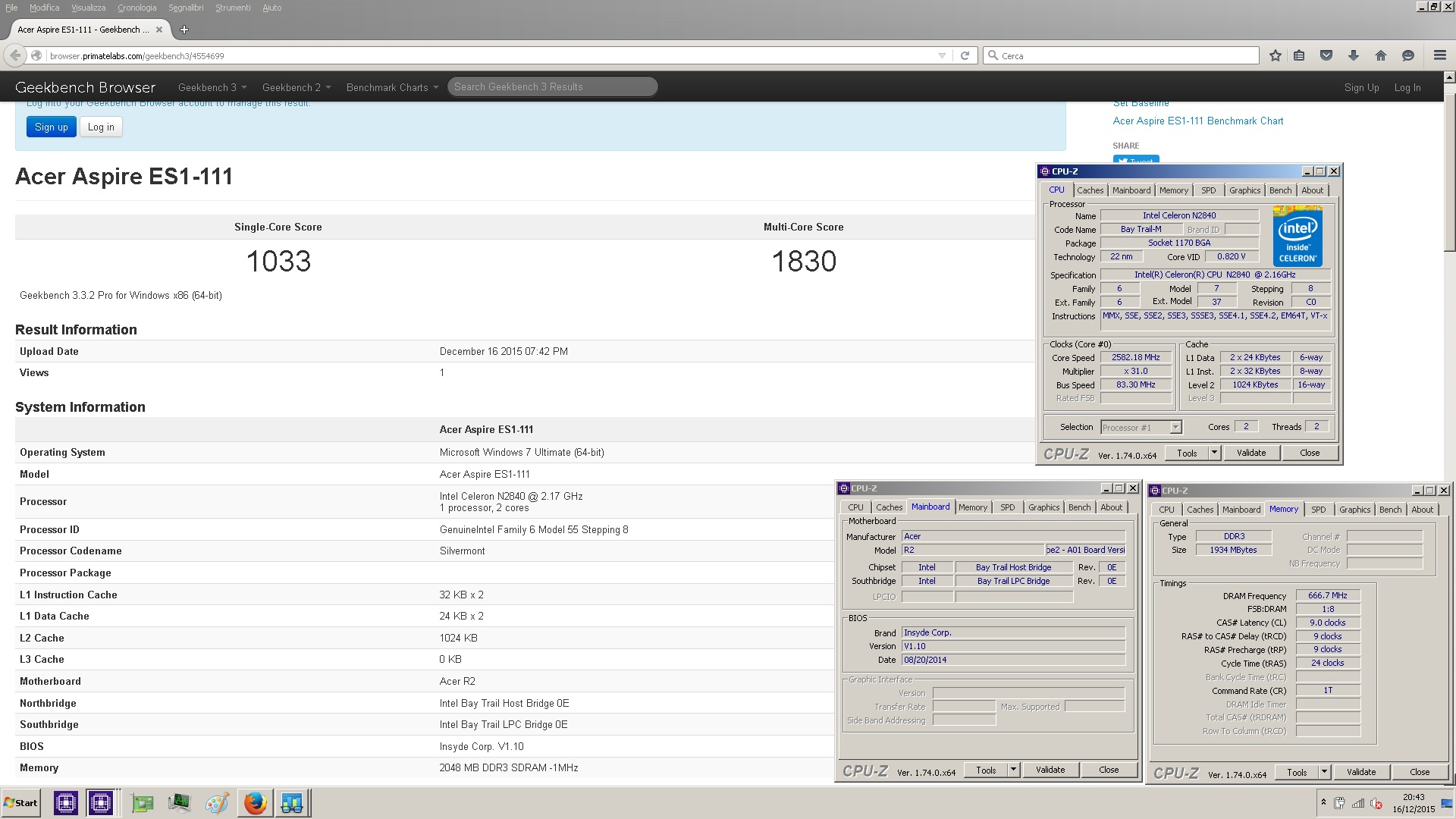Switch to Caches tab in CPU window

1090,190
